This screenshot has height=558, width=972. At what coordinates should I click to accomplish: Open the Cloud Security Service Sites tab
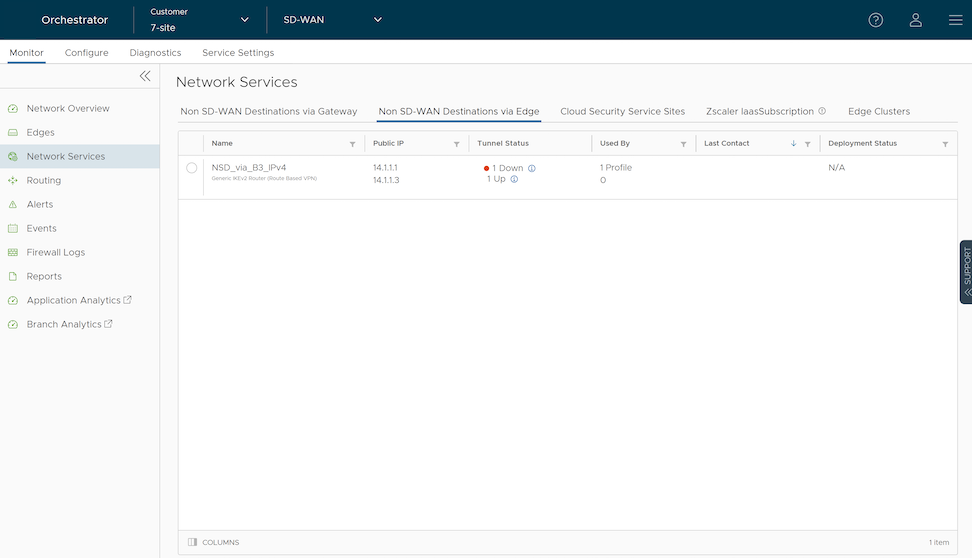click(622, 111)
